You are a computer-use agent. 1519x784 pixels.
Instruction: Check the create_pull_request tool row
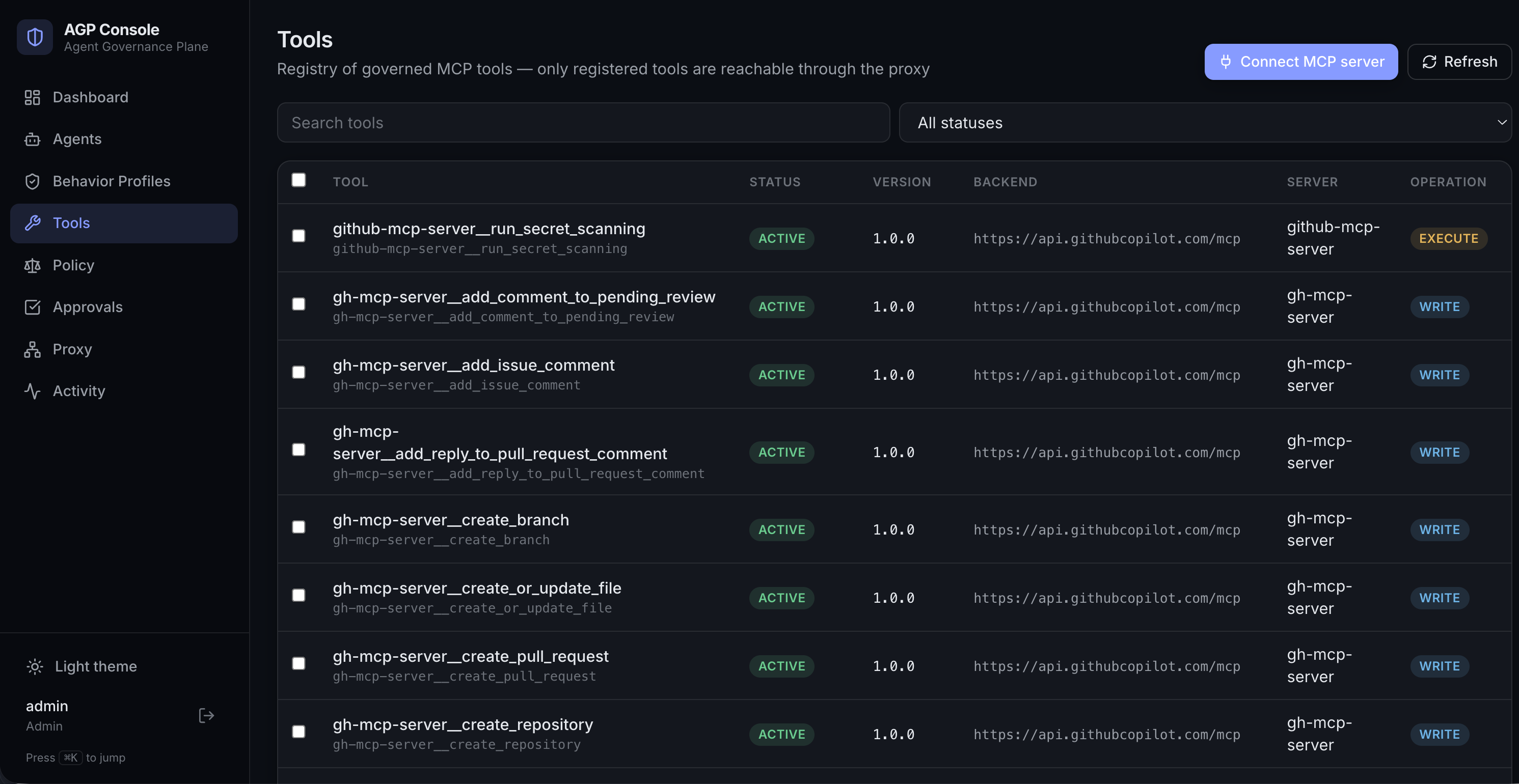tap(299, 664)
